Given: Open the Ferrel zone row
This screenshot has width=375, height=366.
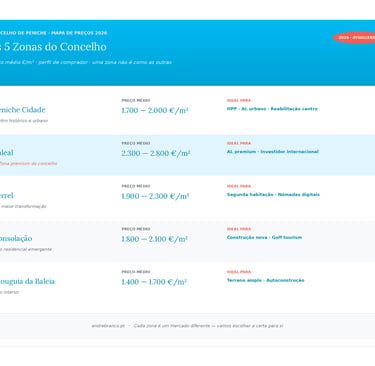Looking at the screenshot, I should pyautogui.click(x=187, y=198).
